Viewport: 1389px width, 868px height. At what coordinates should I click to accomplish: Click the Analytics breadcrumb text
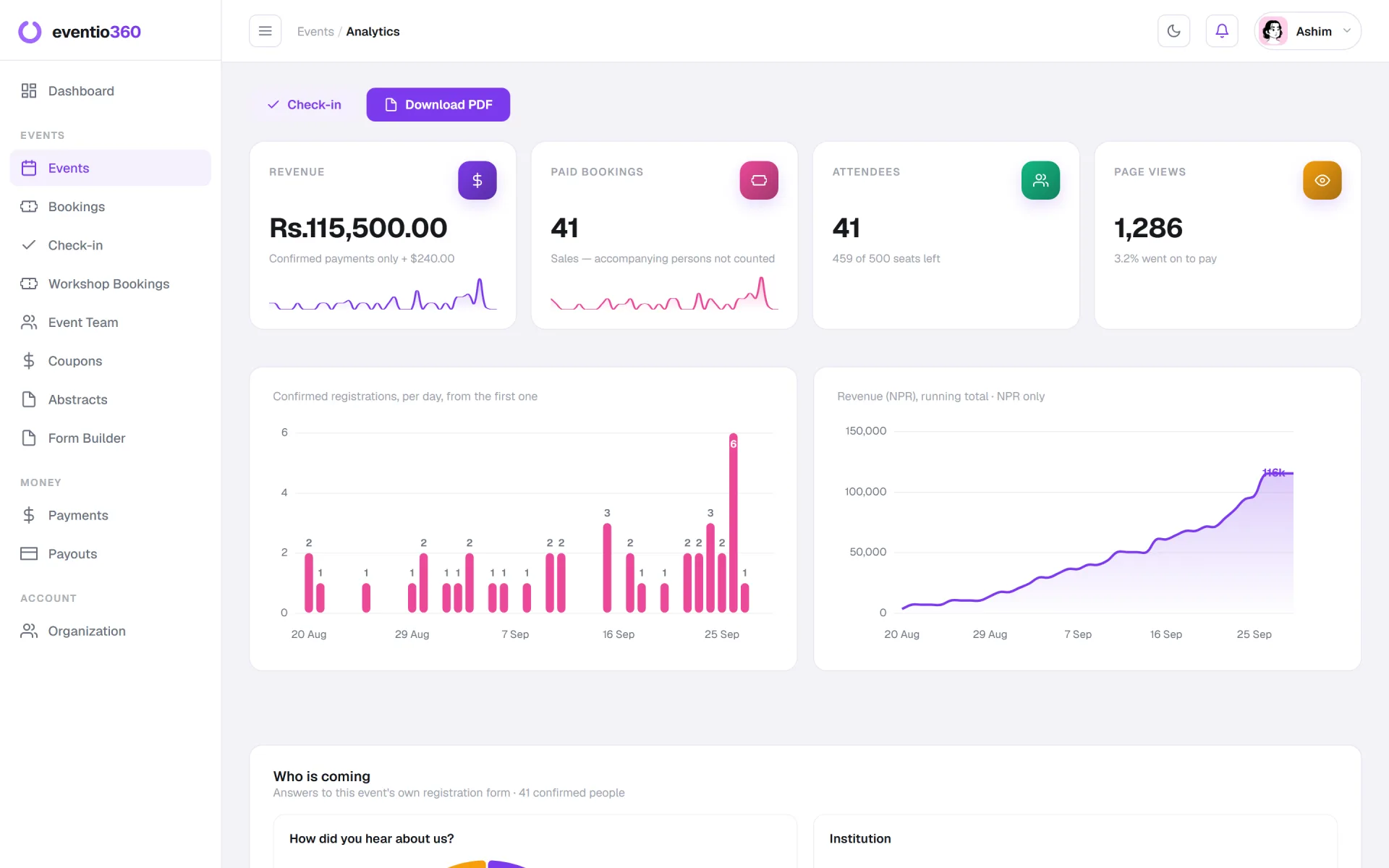(x=373, y=32)
